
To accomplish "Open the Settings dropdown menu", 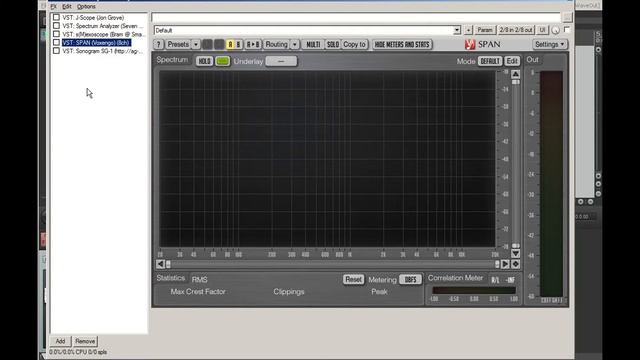I will [549, 44].
